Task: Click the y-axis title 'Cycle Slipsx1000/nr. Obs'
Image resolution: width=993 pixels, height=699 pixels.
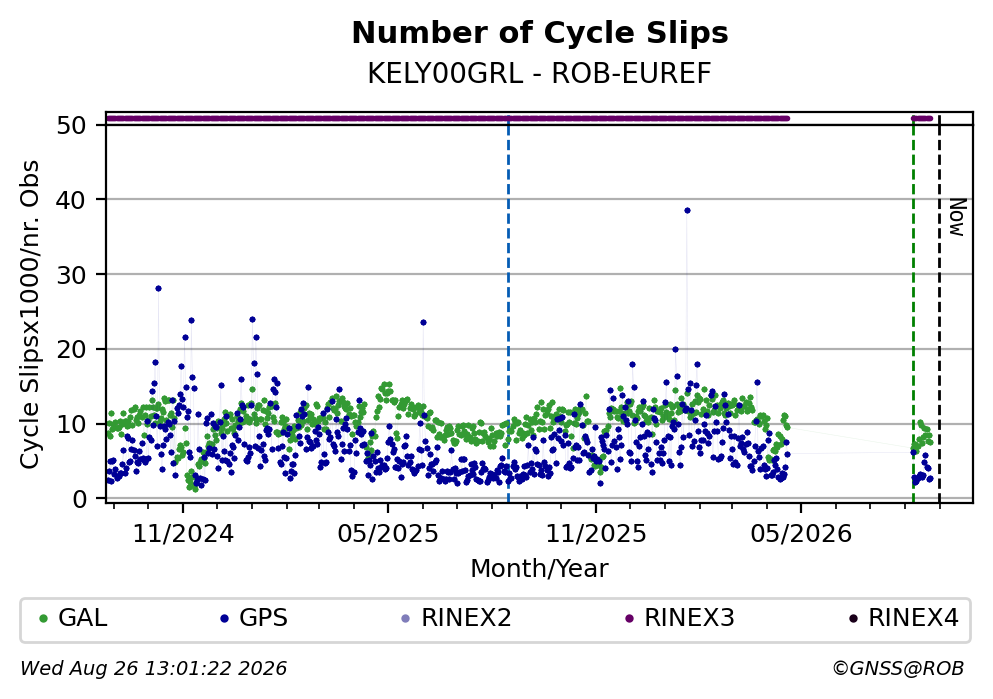Action: [29, 315]
